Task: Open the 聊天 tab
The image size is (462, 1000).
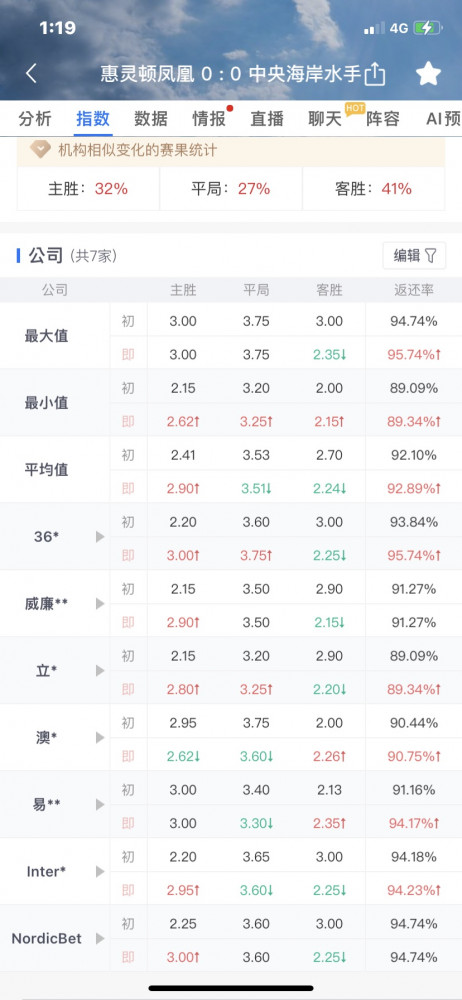Action: [x=325, y=119]
